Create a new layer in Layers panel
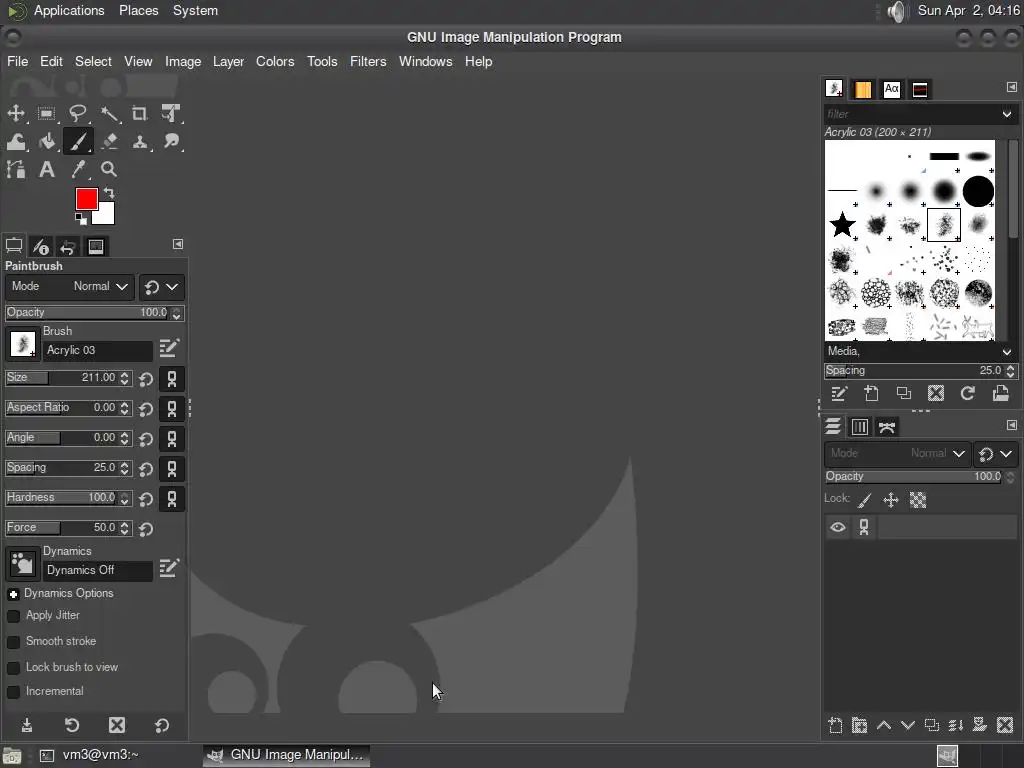The height and width of the screenshot is (768, 1024). click(x=835, y=726)
